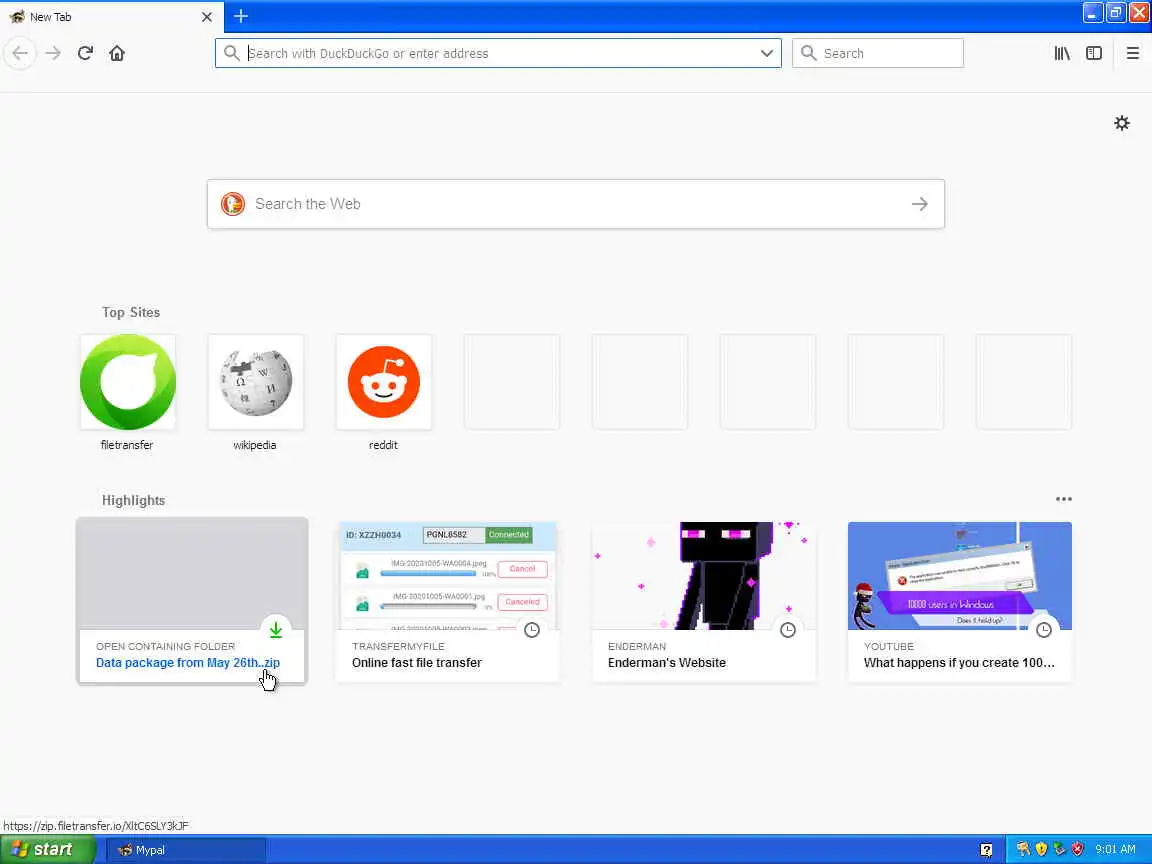Click the TransferMyFile card thumbnail
Screen dimensions: 1152x864
point(448,576)
